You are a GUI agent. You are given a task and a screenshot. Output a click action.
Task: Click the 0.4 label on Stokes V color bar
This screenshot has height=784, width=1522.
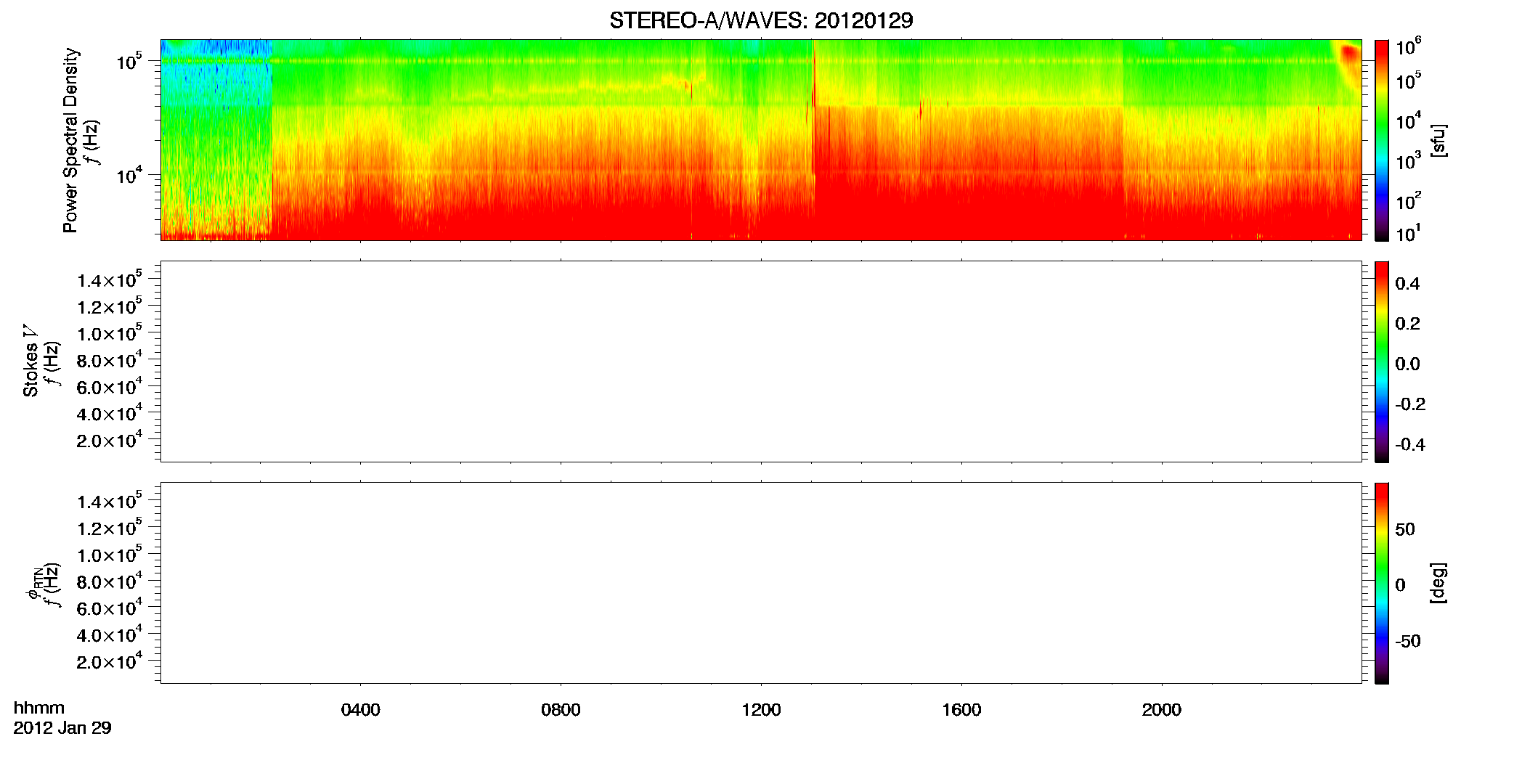(x=1407, y=284)
